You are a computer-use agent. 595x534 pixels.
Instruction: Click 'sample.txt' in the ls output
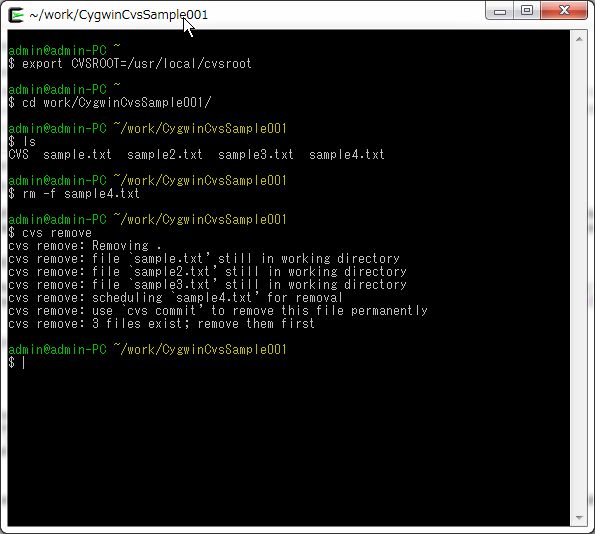[77, 154]
